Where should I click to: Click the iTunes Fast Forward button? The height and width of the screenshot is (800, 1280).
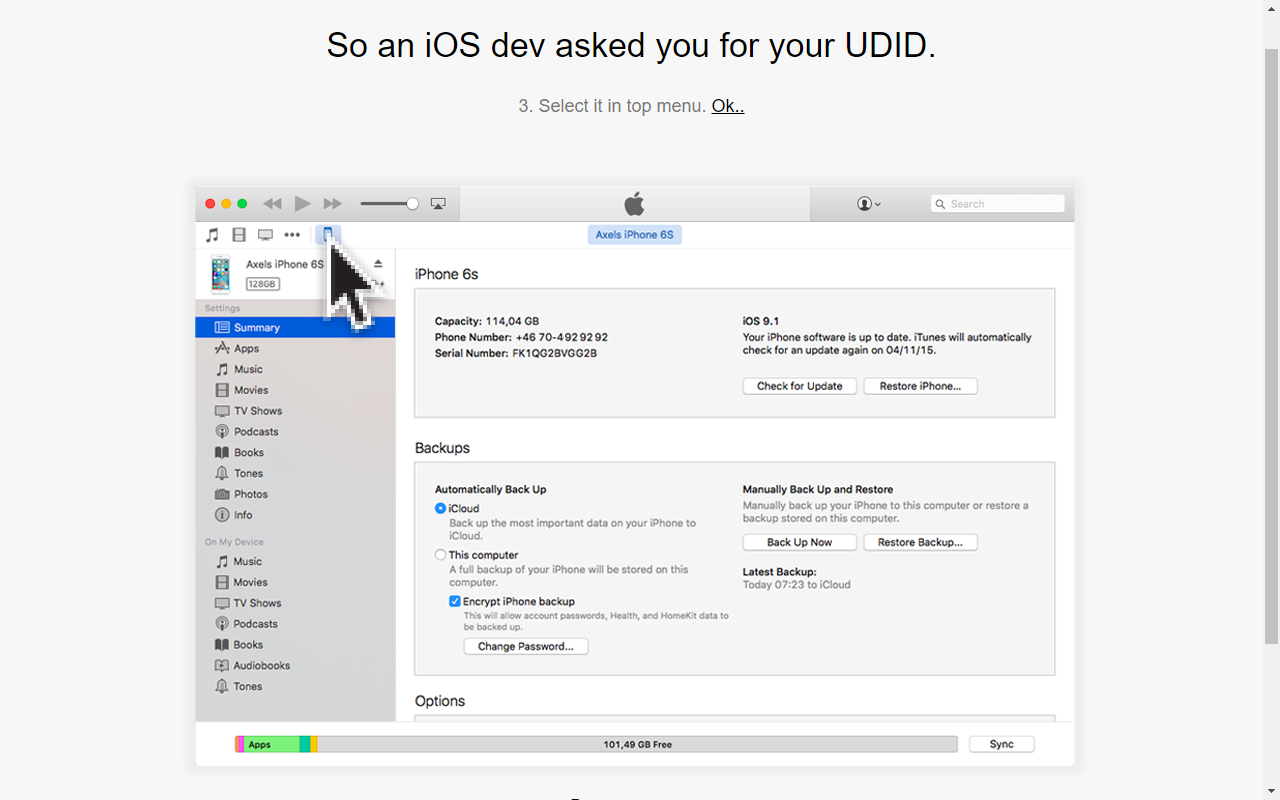(x=333, y=204)
